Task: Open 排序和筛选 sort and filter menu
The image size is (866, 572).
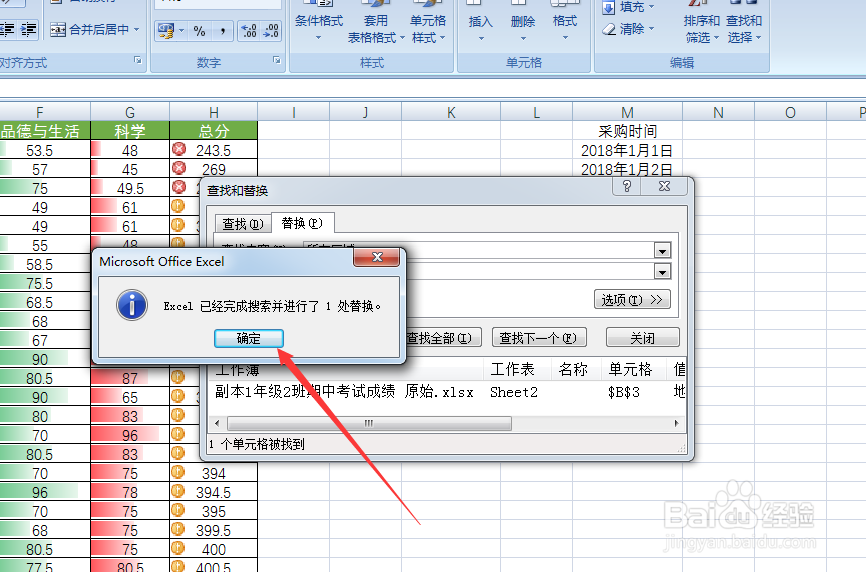Action: pos(701,22)
